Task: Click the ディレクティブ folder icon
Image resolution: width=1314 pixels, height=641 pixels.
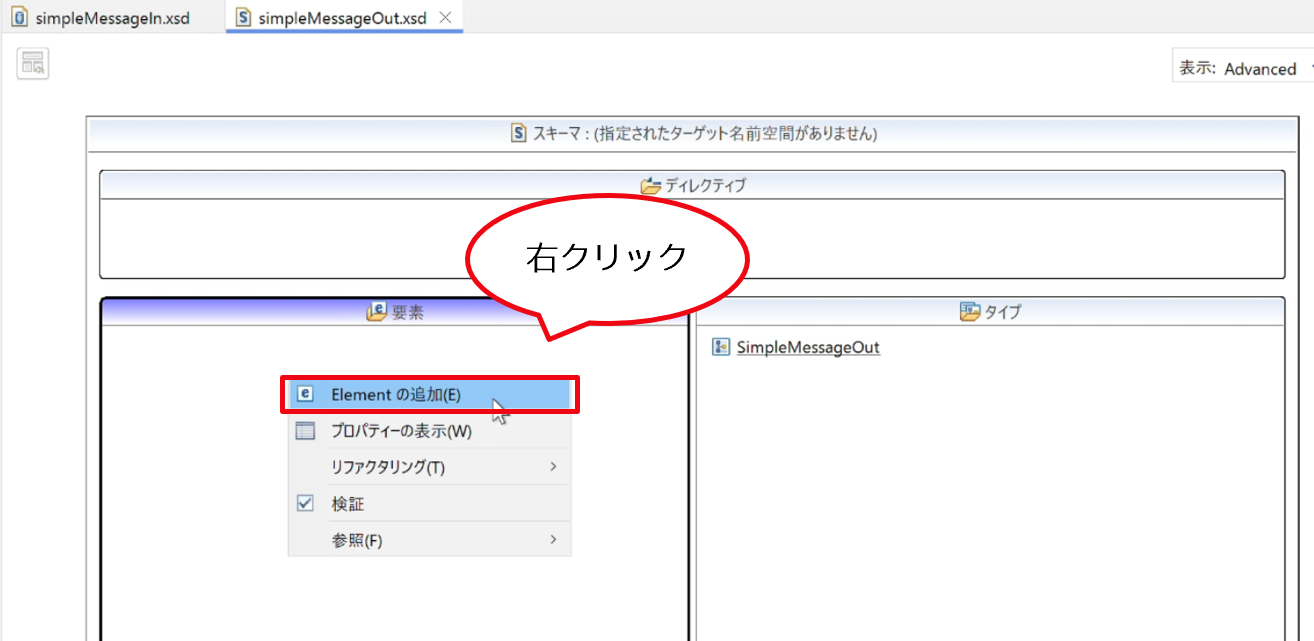Action: (x=651, y=185)
